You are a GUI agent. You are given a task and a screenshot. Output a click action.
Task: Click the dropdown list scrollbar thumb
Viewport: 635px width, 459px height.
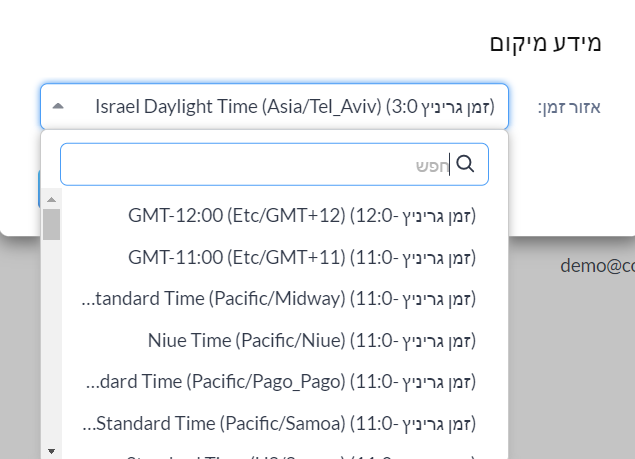[51, 224]
